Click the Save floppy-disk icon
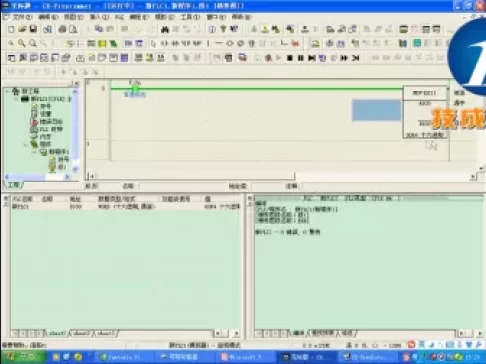The width and height of the screenshot is (486, 364). [33, 29]
